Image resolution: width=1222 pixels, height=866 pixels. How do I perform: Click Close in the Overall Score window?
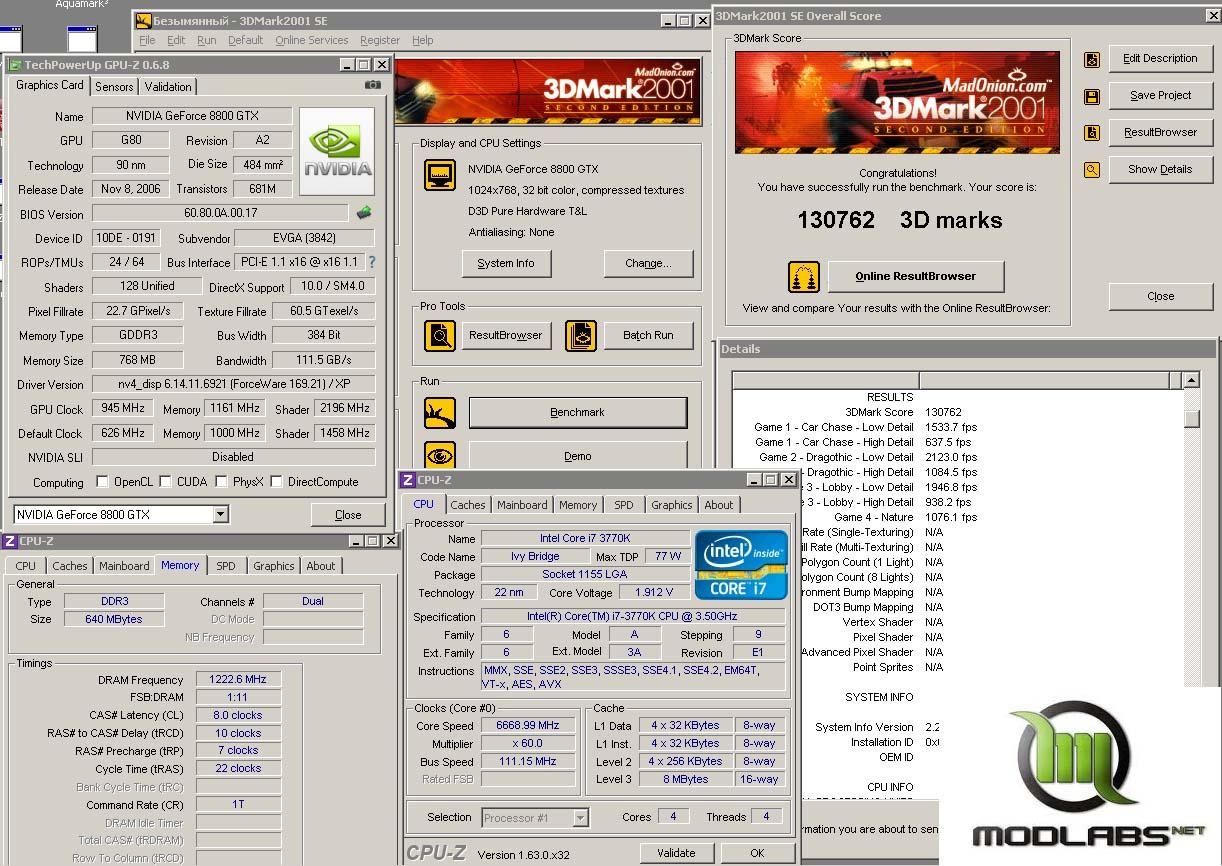[x=1160, y=297]
